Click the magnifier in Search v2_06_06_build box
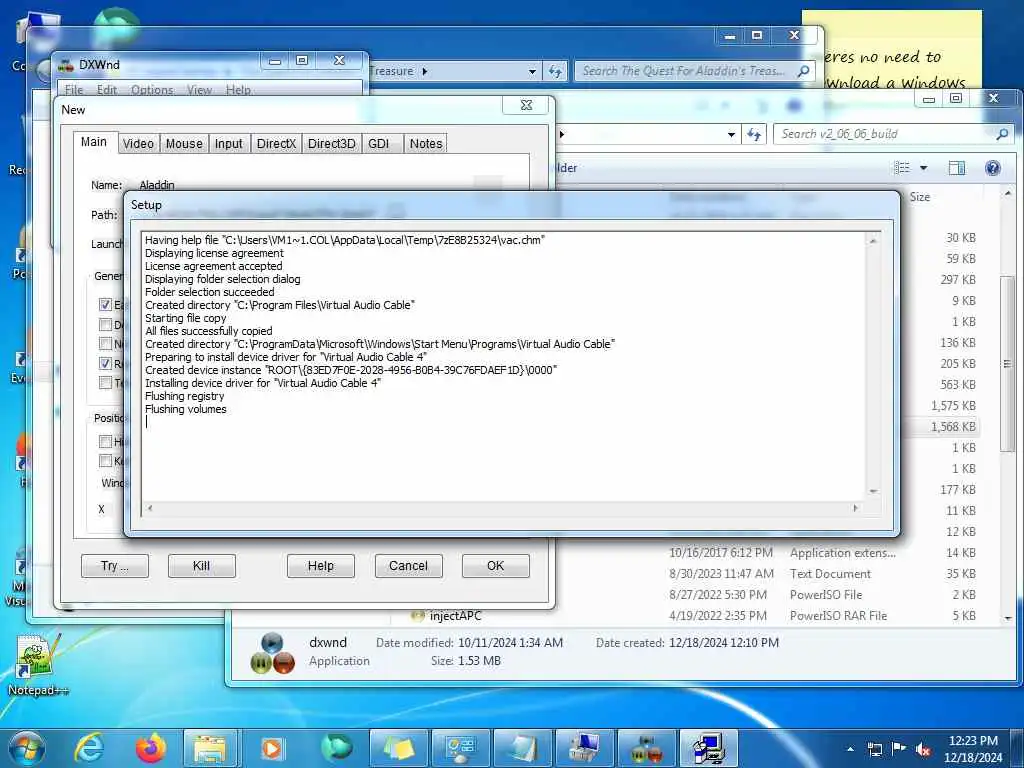 pyautogui.click(x=1002, y=134)
